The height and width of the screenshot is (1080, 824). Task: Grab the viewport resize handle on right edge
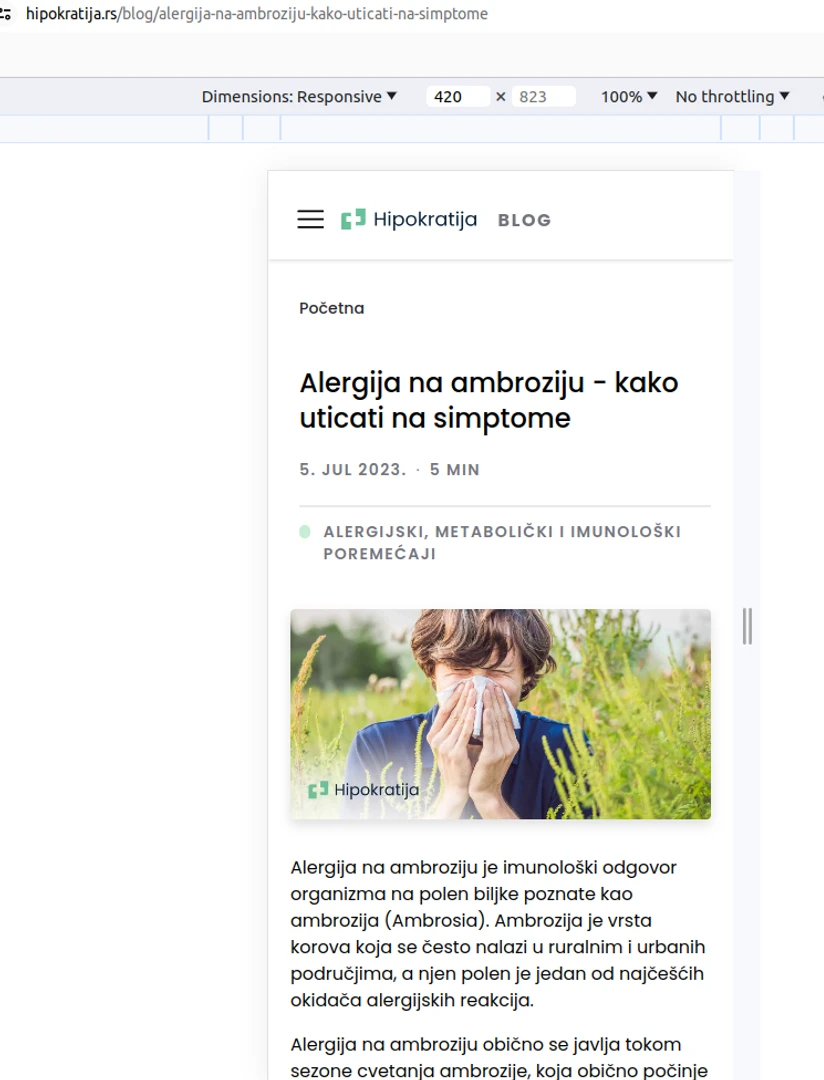[x=747, y=626]
